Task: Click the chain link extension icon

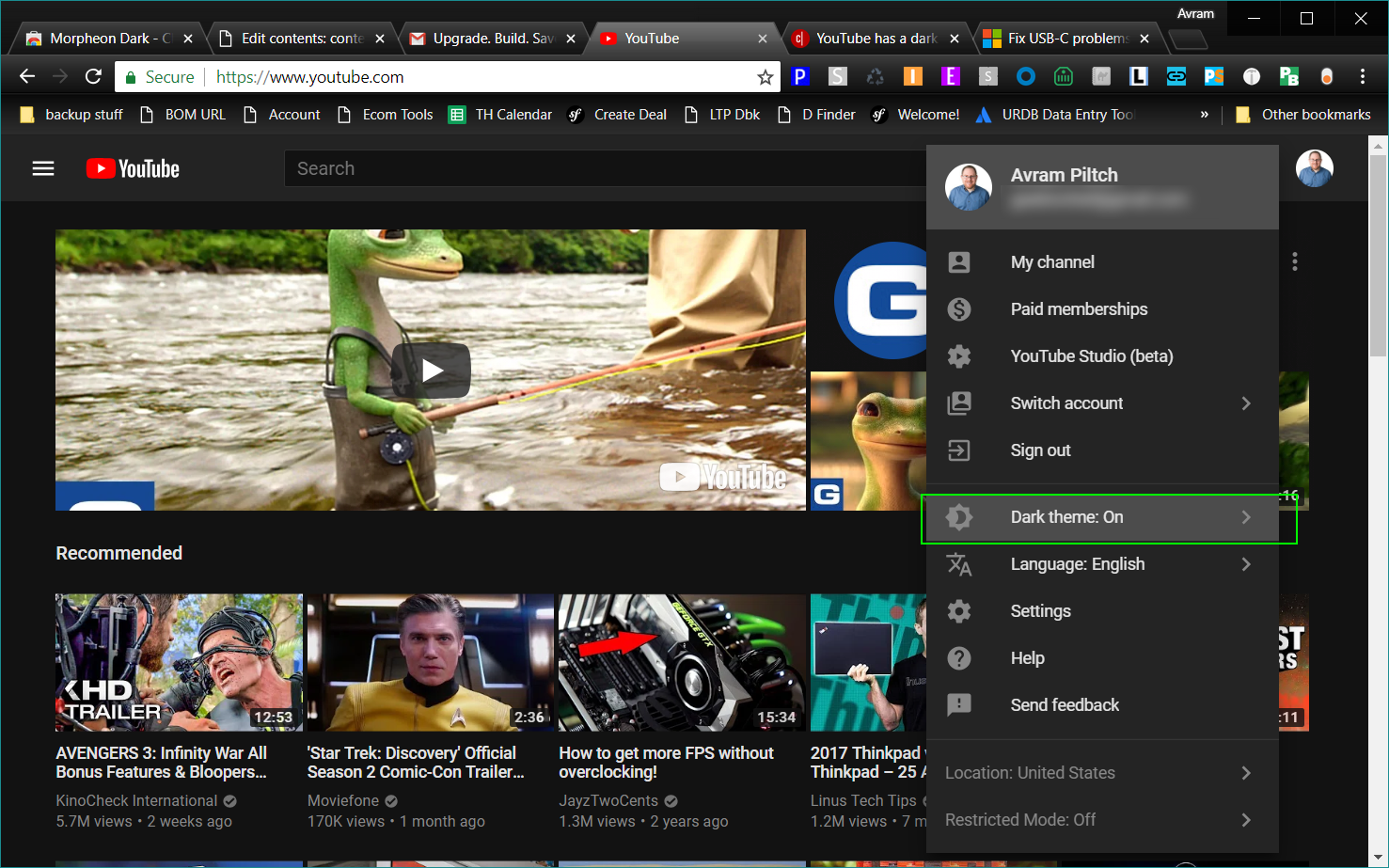Action: (1176, 76)
